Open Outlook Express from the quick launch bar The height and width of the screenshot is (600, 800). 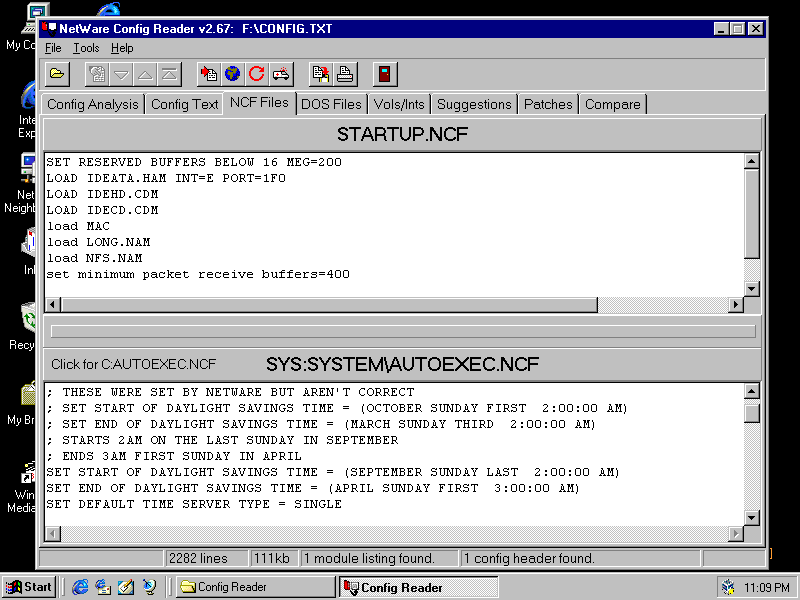[103, 587]
